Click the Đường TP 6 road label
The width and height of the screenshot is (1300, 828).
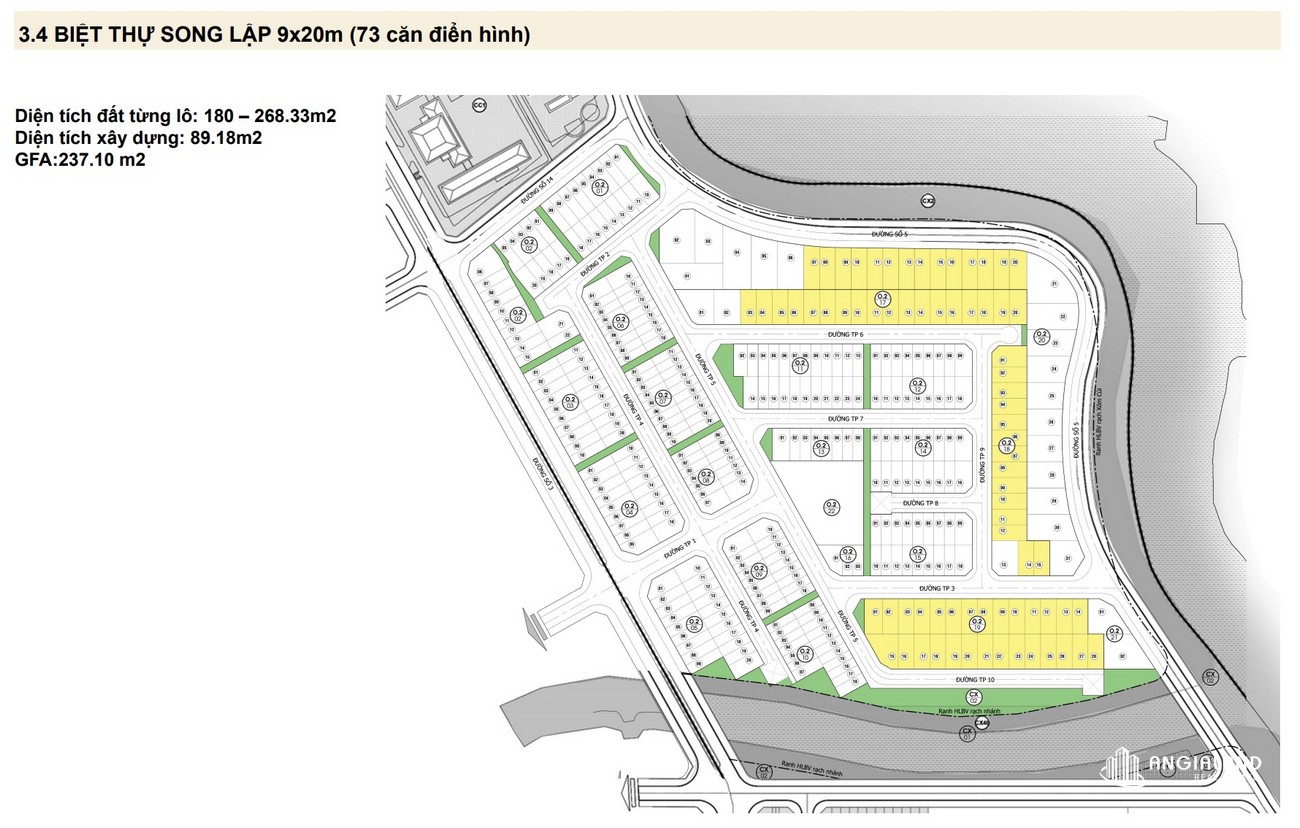(845, 334)
